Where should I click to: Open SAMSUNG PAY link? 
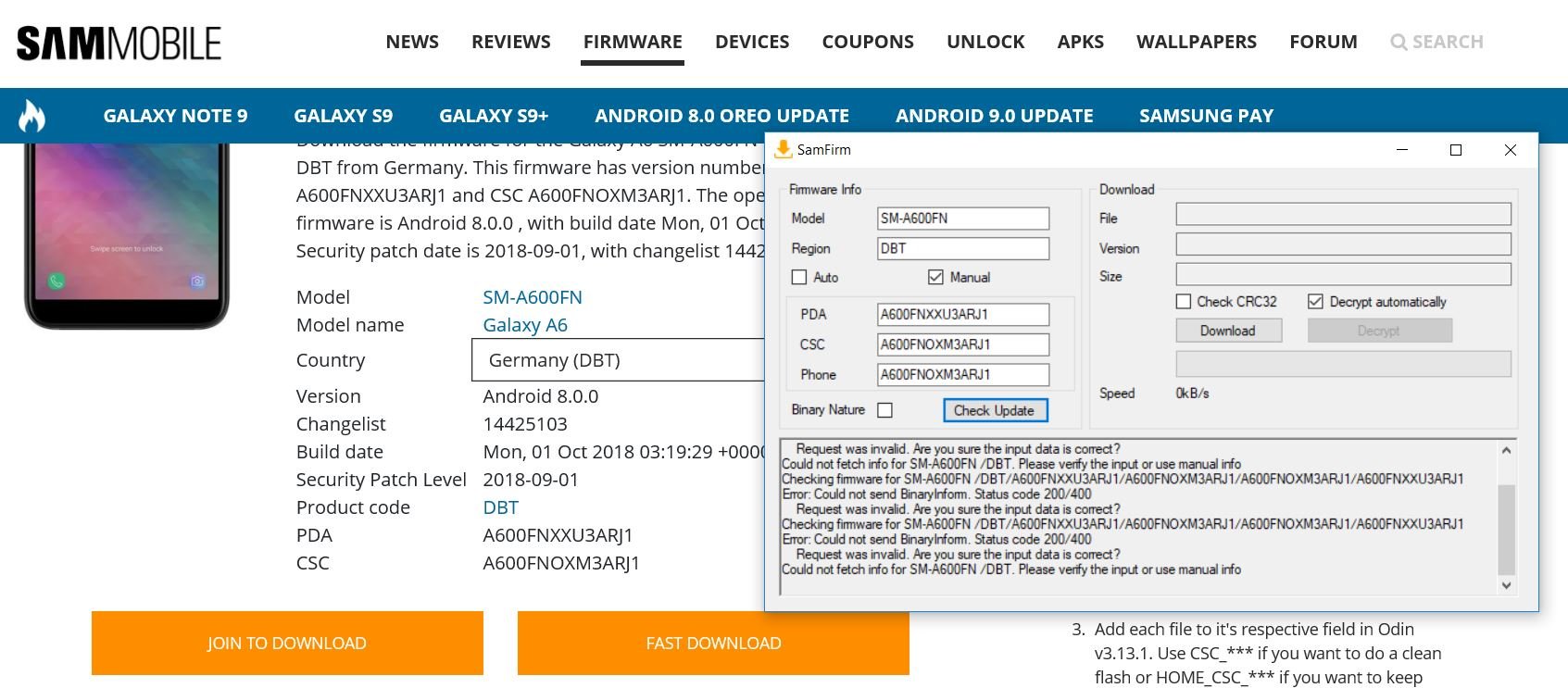tap(1206, 116)
